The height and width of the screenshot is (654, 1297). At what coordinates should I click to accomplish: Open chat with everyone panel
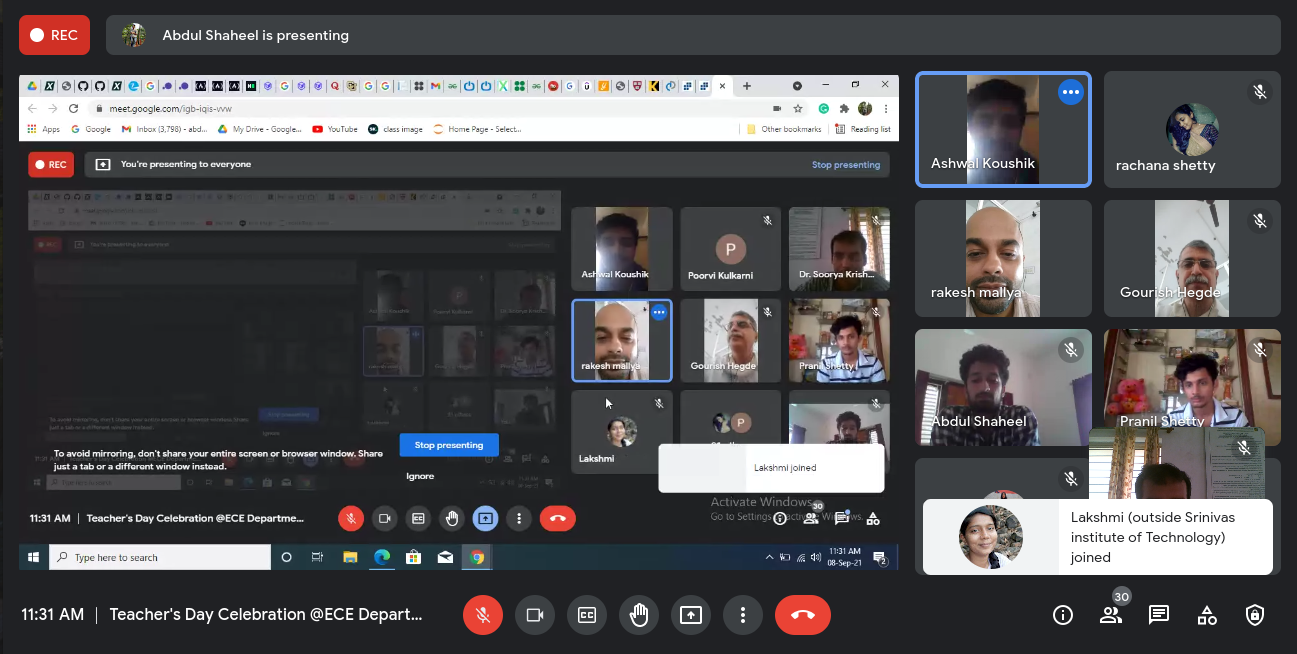click(1159, 615)
